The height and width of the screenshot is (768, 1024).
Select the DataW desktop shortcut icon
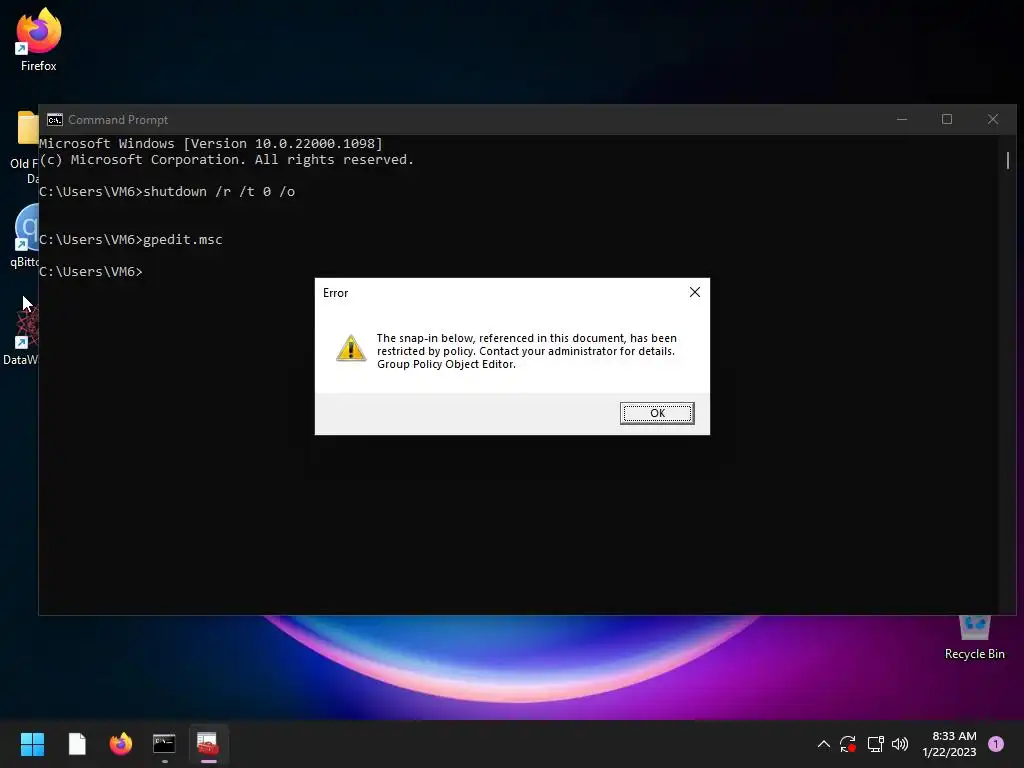point(21,334)
